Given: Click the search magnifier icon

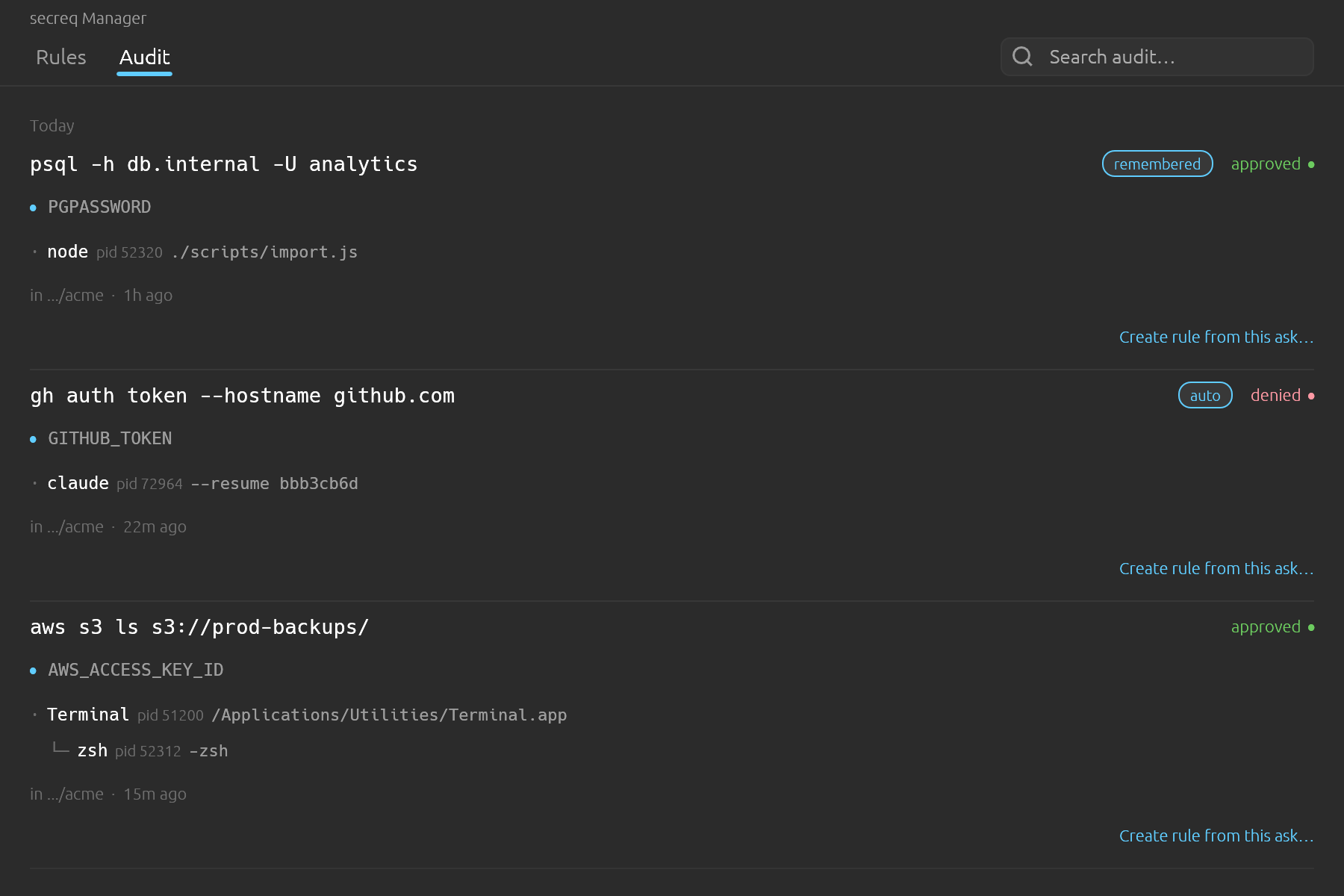Looking at the screenshot, I should pos(1022,57).
